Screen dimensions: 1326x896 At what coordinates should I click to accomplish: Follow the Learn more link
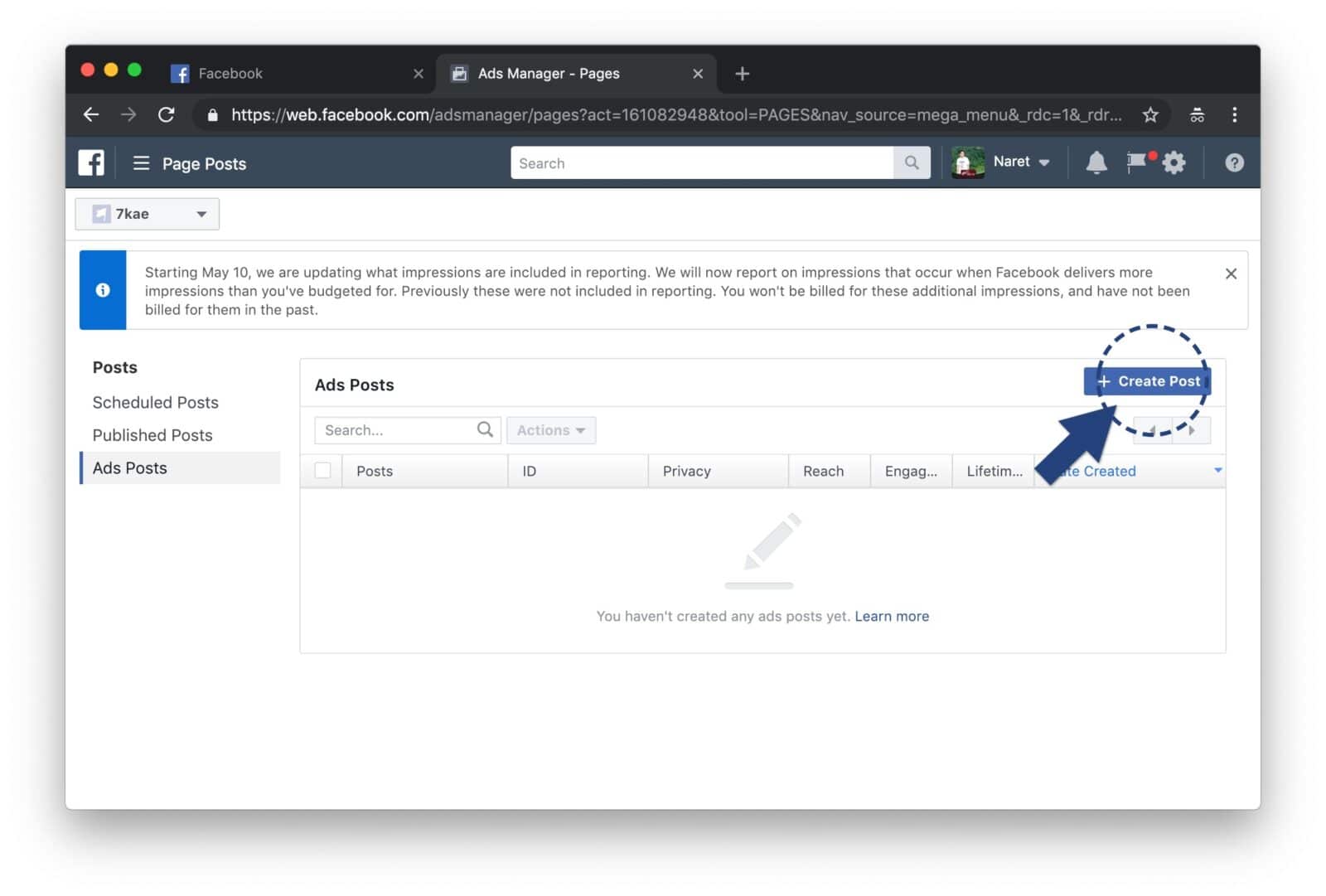pos(891,617)
